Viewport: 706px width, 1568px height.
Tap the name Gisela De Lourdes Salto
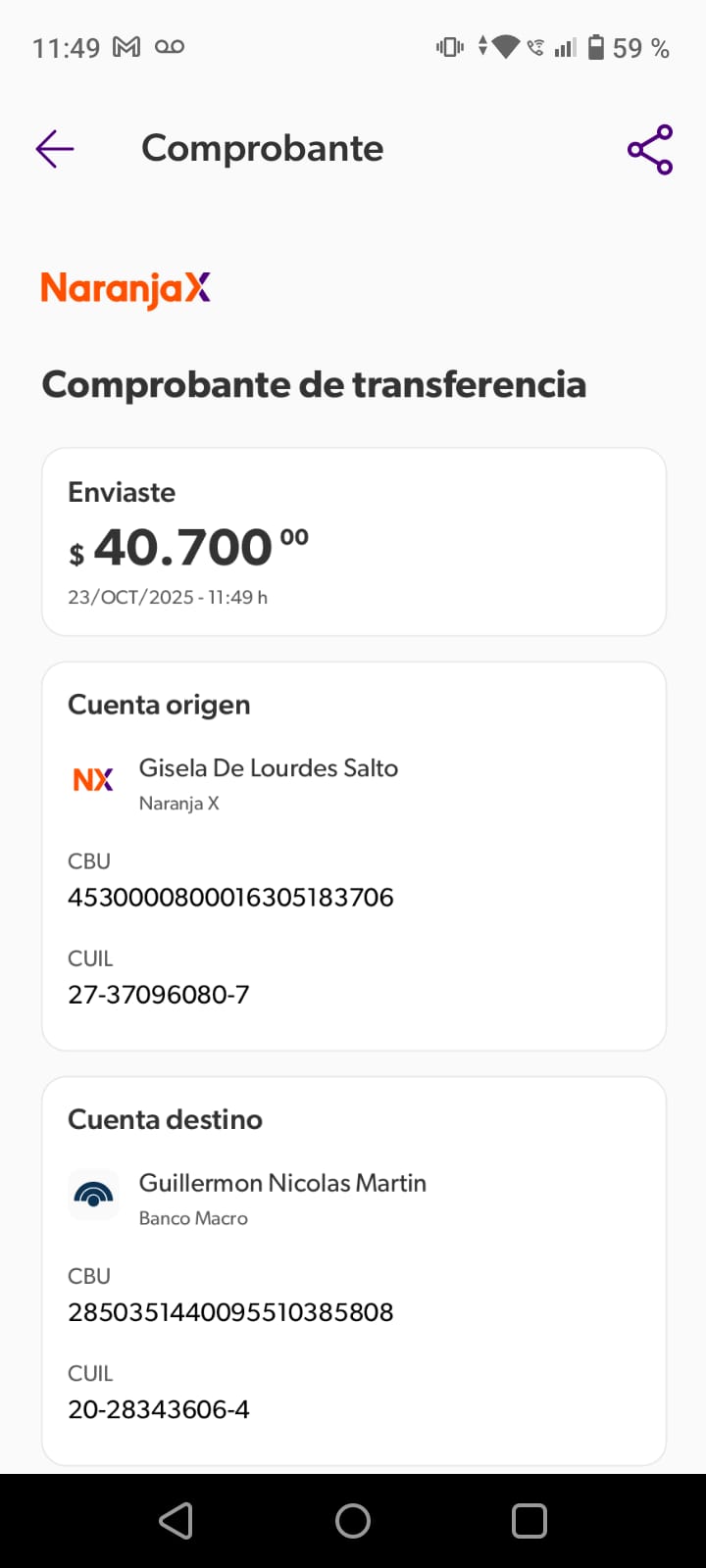click(x=269, y=768)
